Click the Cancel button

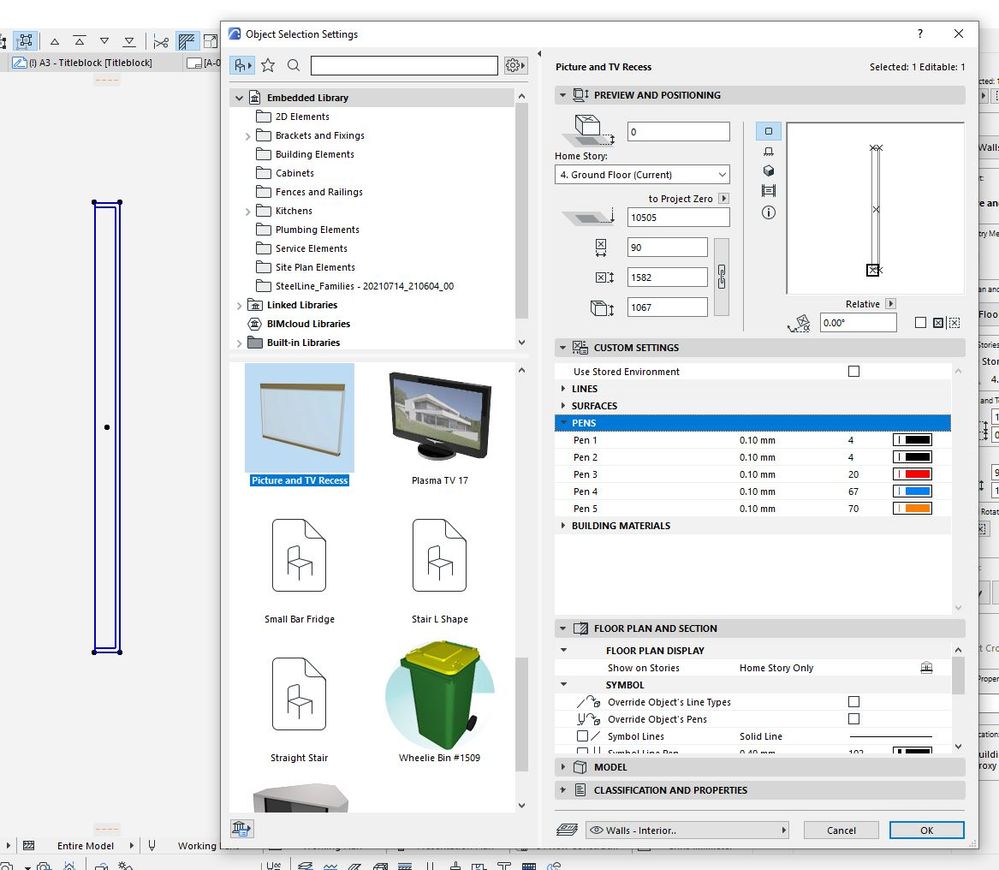[841, 830]
